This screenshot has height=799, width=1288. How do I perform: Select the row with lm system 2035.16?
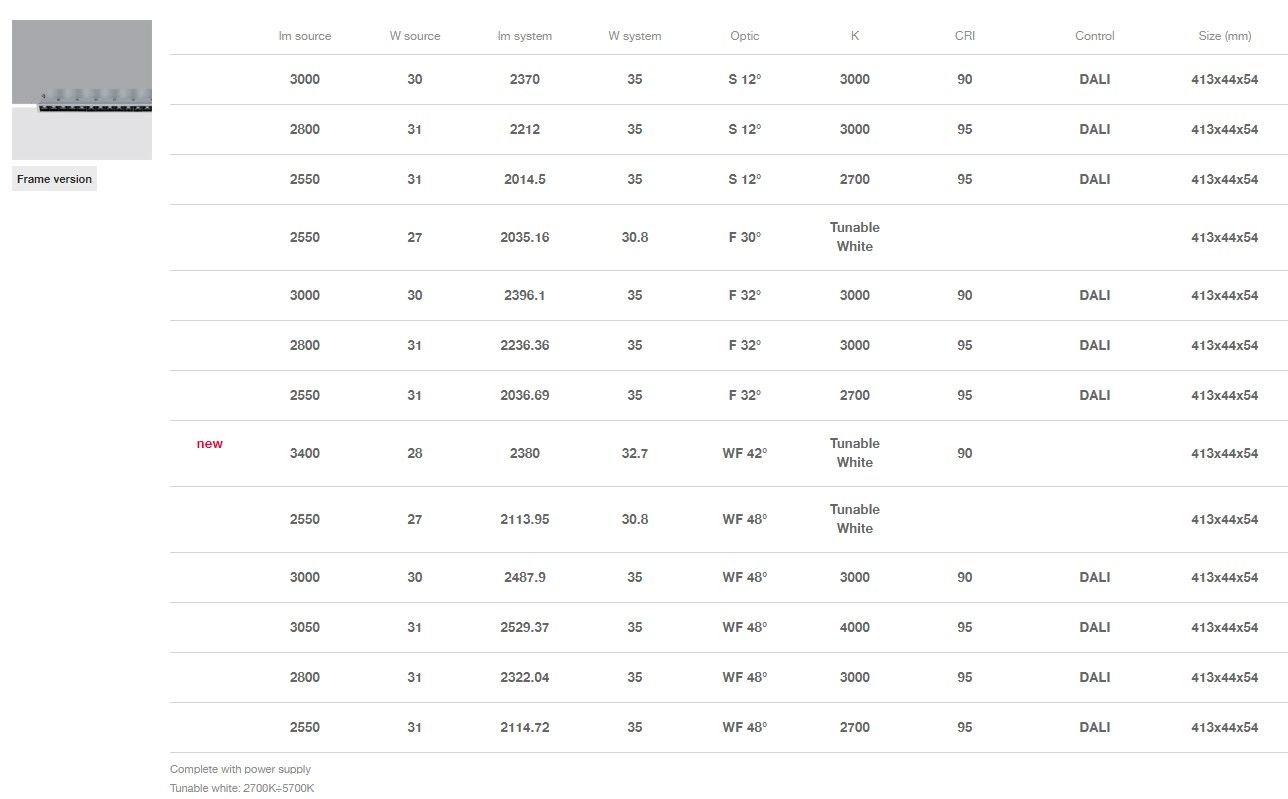pyautogui.click(x=525, y=238)
